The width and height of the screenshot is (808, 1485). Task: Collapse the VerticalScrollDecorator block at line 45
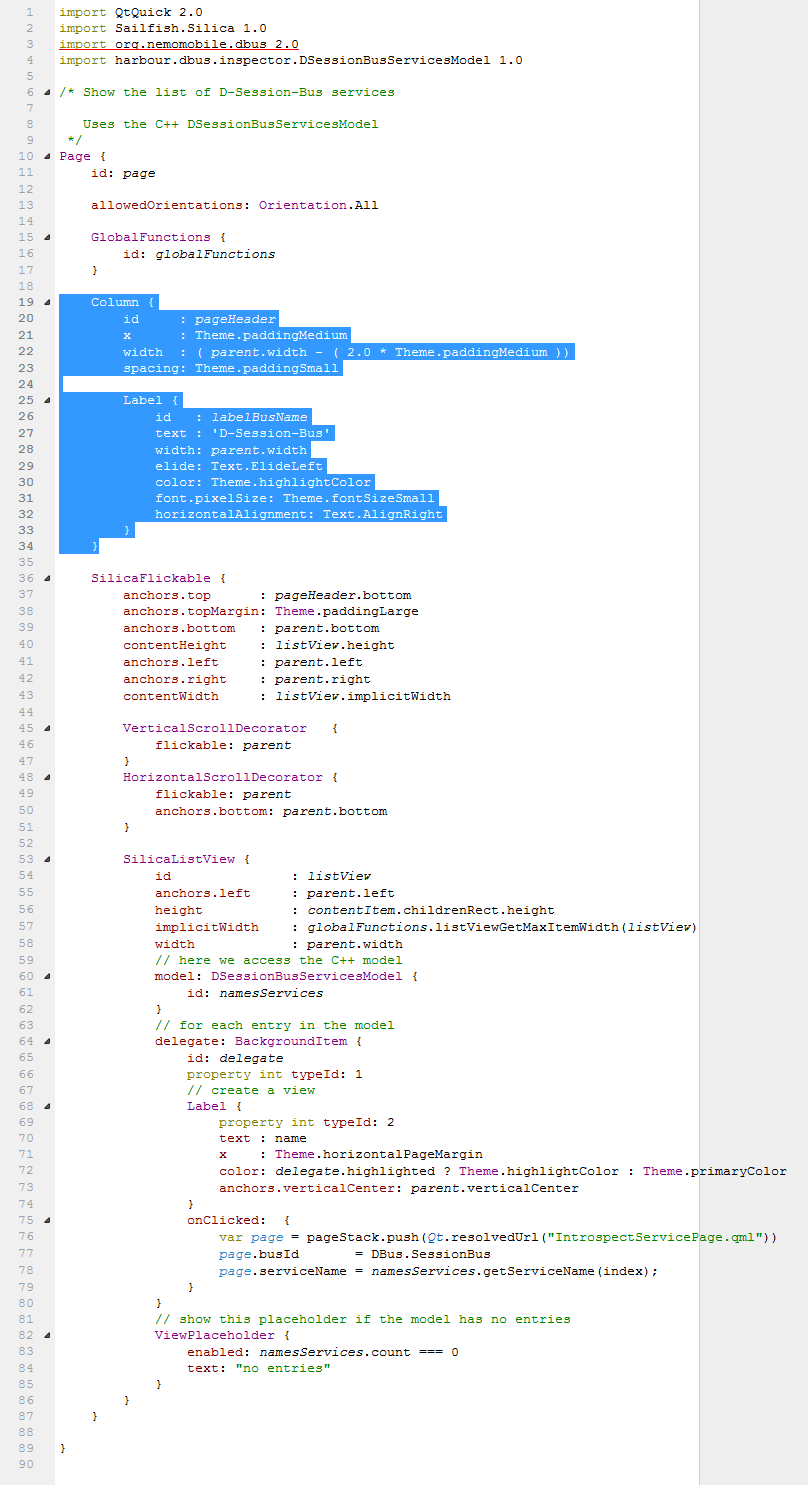[x=47, y=728]
